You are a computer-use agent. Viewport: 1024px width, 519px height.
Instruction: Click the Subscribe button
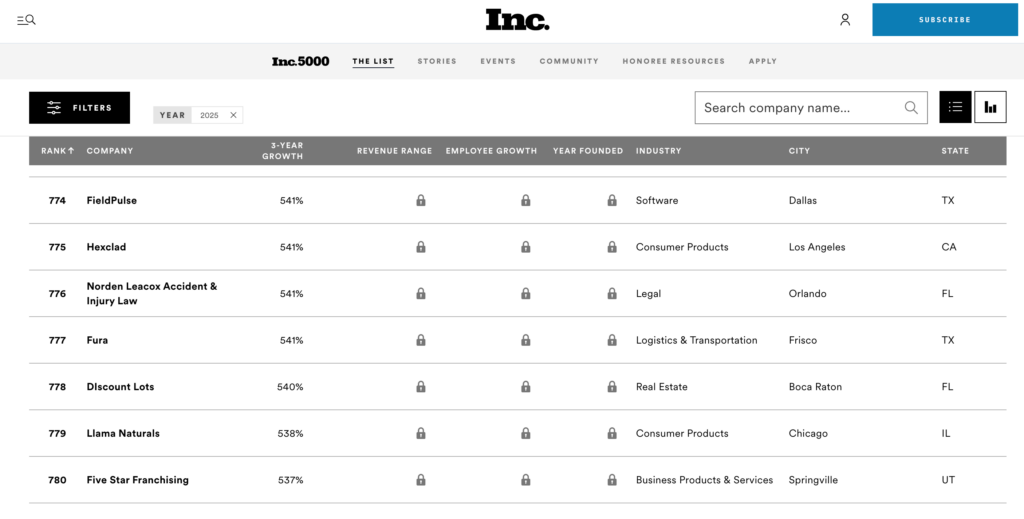point(944,20)
